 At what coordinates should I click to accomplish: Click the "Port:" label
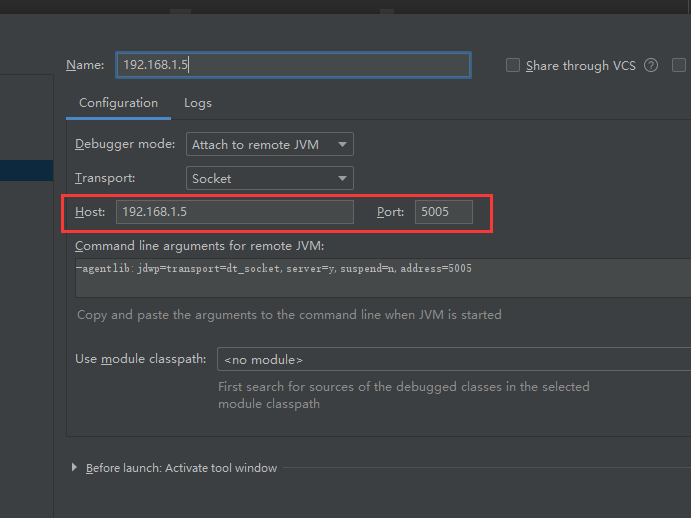pos(392,212)
